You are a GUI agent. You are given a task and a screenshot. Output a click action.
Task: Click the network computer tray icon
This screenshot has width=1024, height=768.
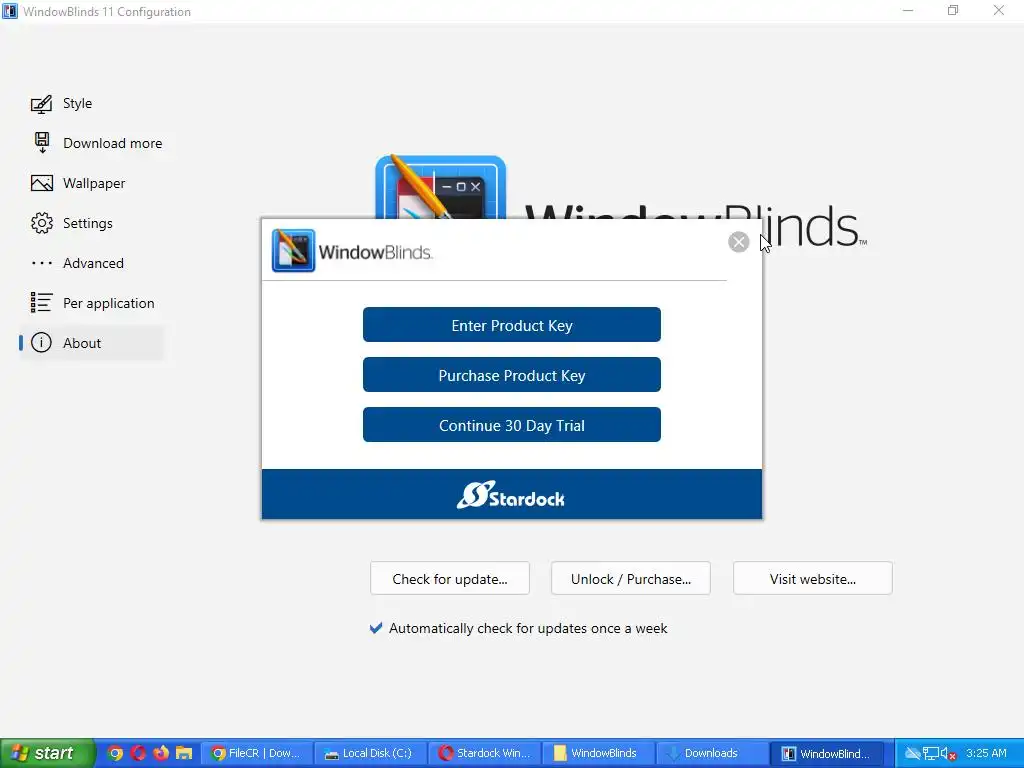pyautogui.click(x=931, y=754)
